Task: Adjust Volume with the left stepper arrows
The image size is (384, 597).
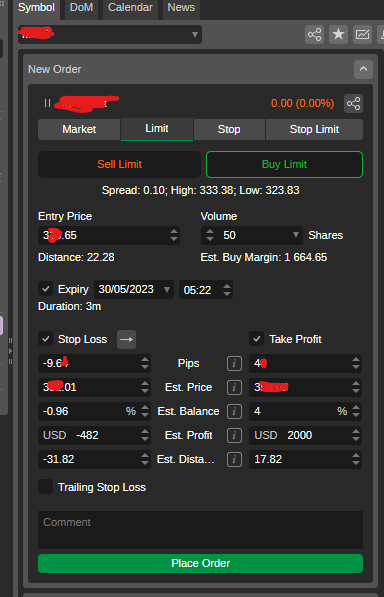Action: (x=210, y=235)
